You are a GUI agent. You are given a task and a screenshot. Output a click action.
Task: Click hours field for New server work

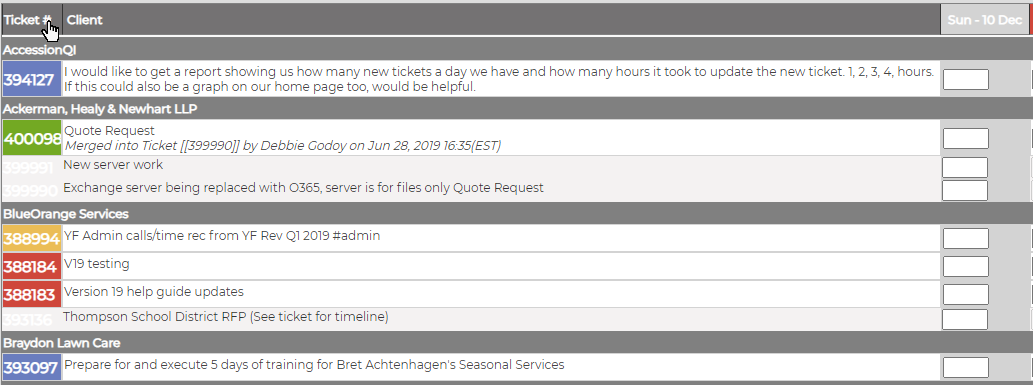(x=964, y=167)
